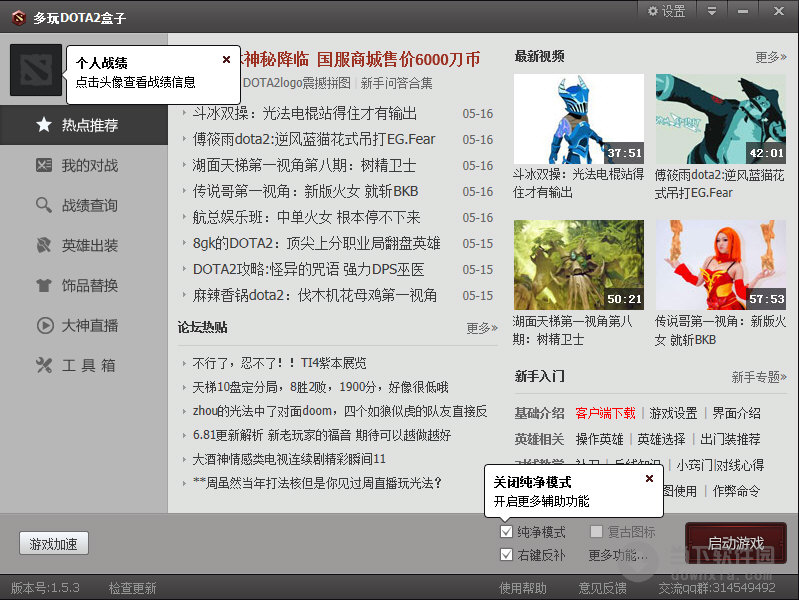
Task: Click the 多玩DOTA2盒子 app logo
Action: point(18,18)
